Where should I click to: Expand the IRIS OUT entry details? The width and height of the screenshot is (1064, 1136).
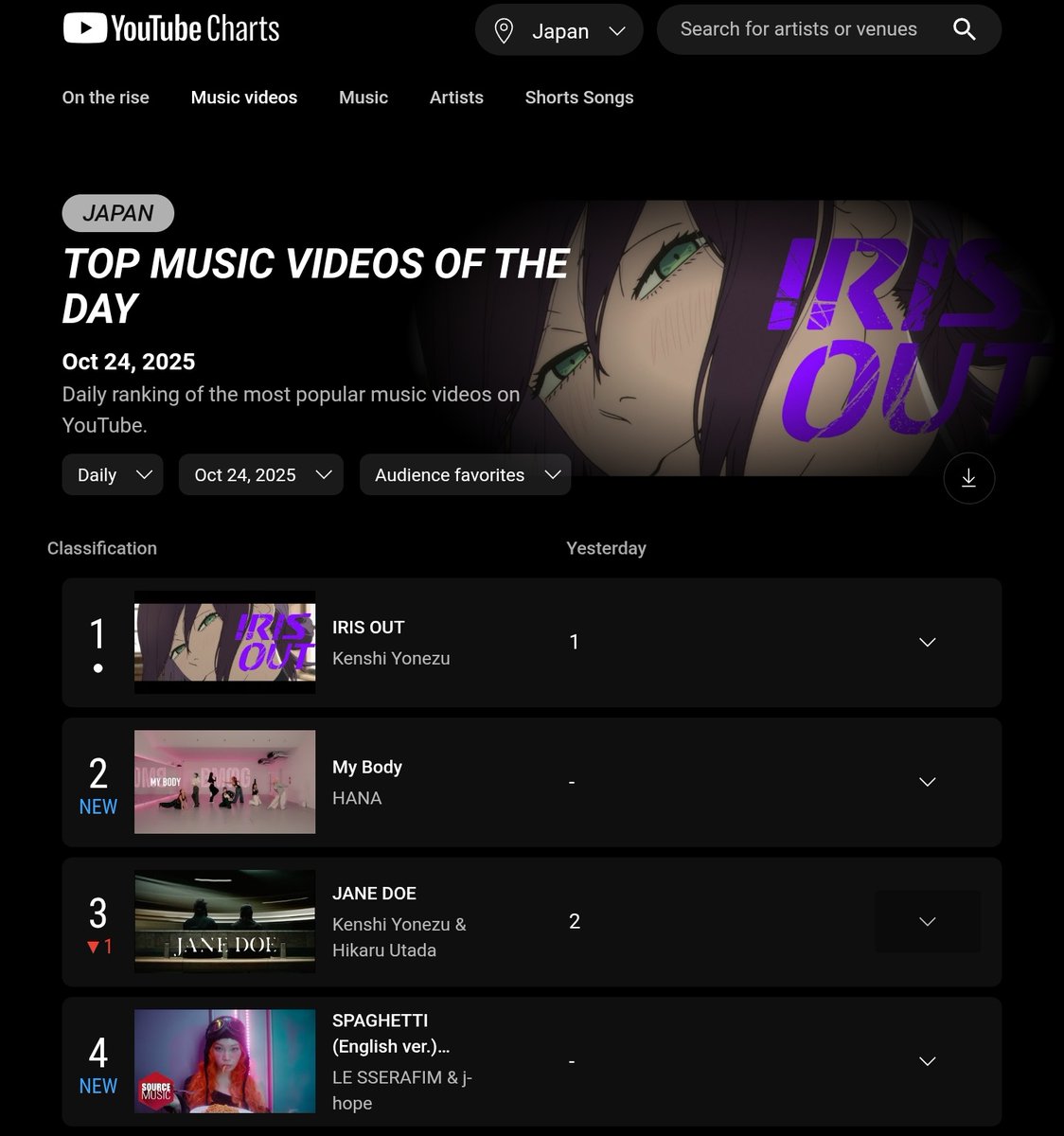[x=927, y=642]
